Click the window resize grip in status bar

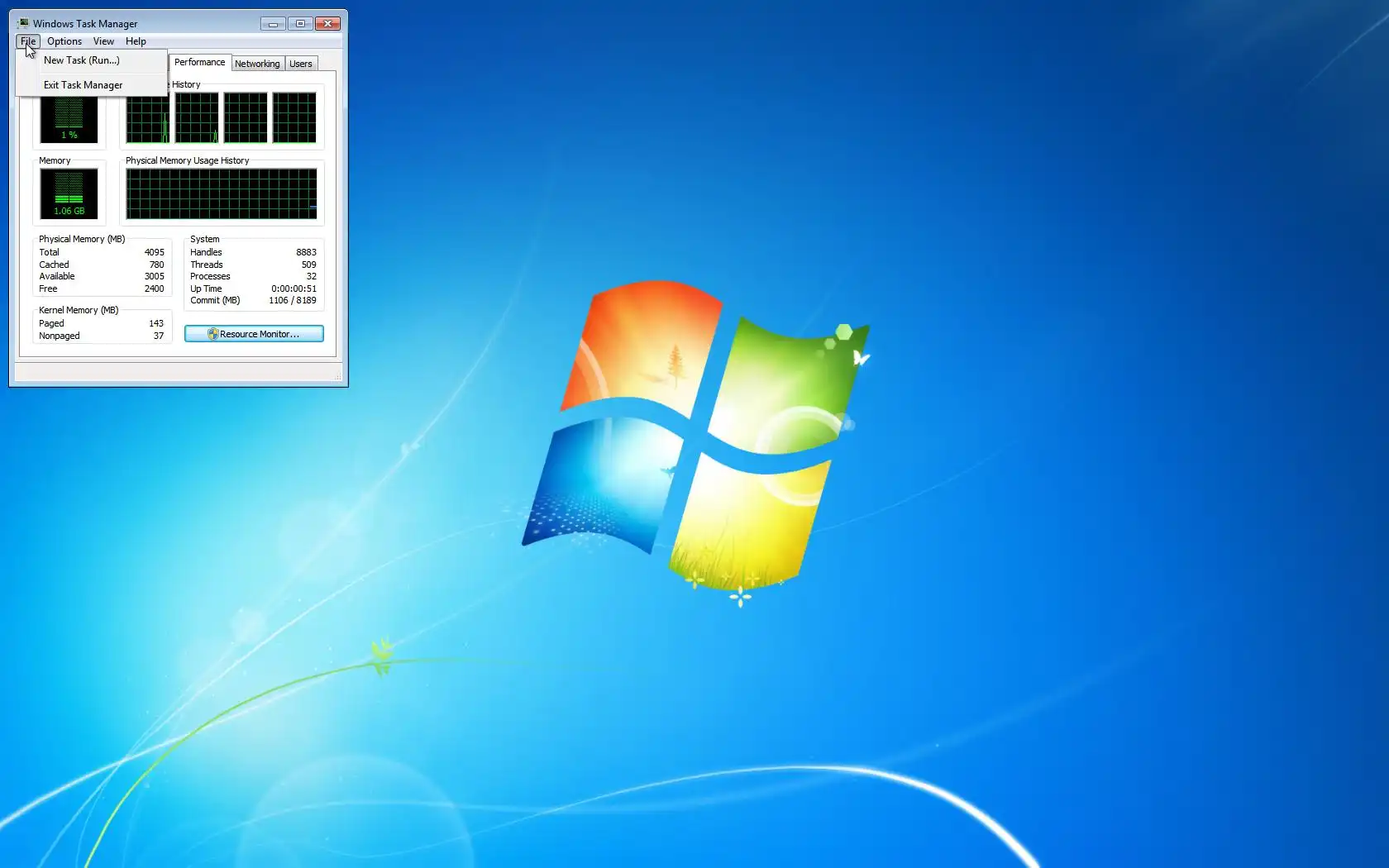tap(337, 376)
